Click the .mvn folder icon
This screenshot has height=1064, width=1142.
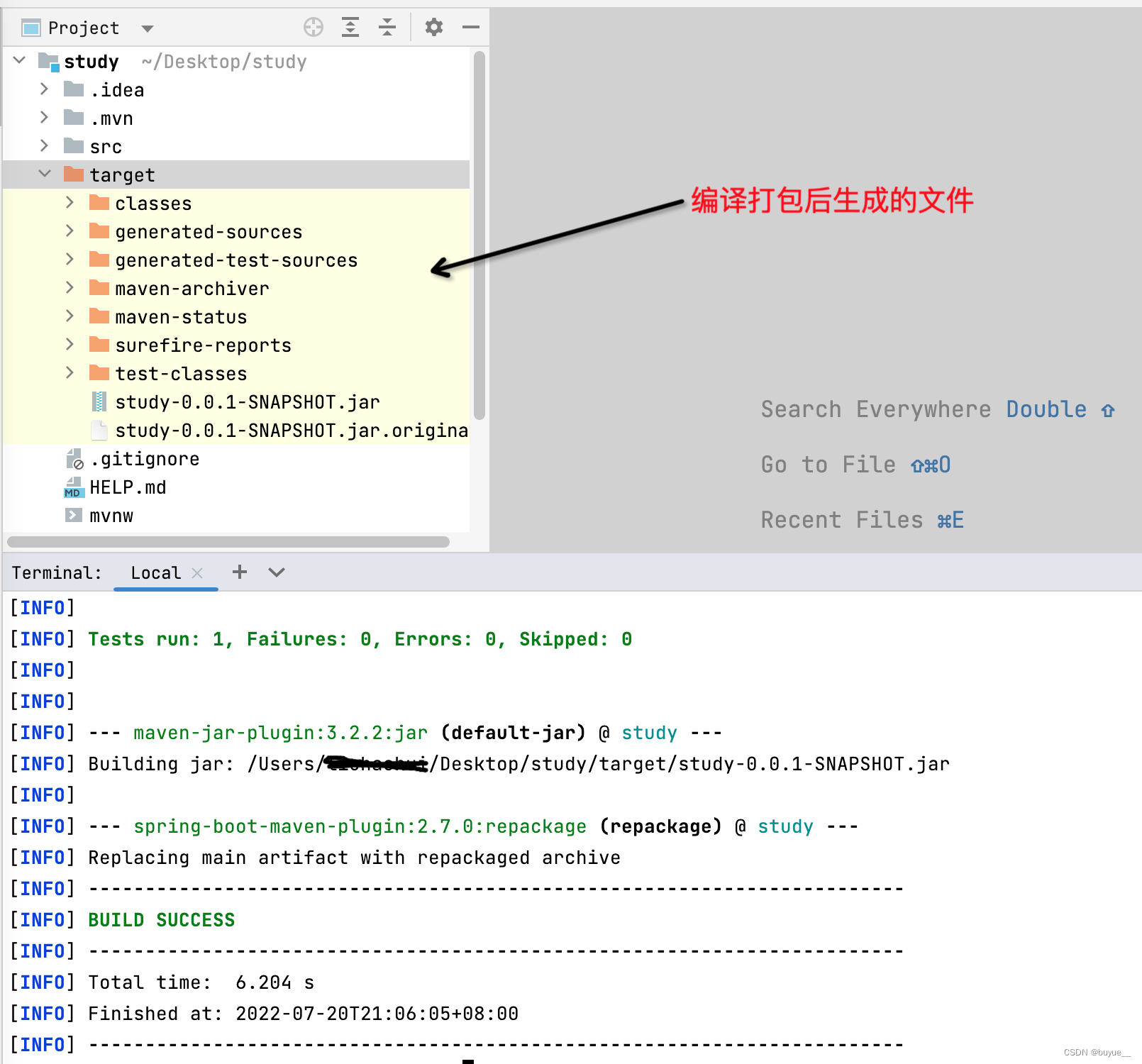coord(74,117)
